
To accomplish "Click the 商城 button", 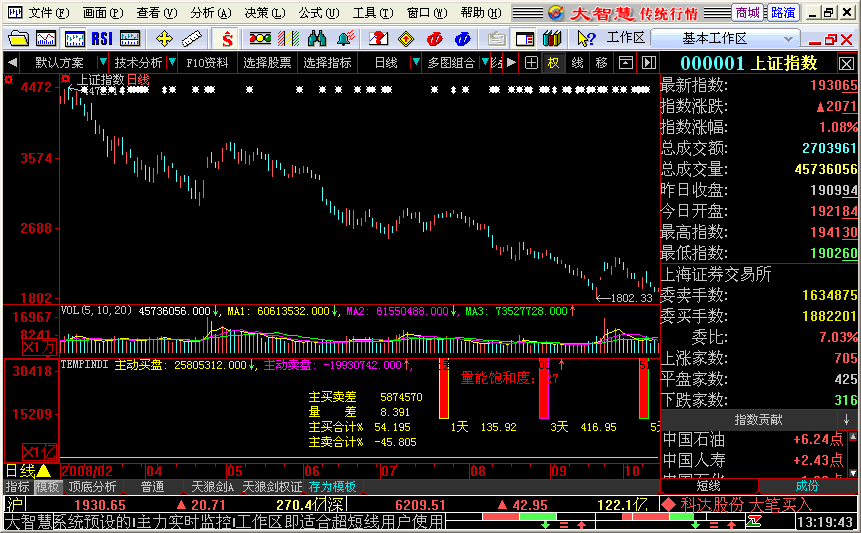I will [x=748, y=12].
